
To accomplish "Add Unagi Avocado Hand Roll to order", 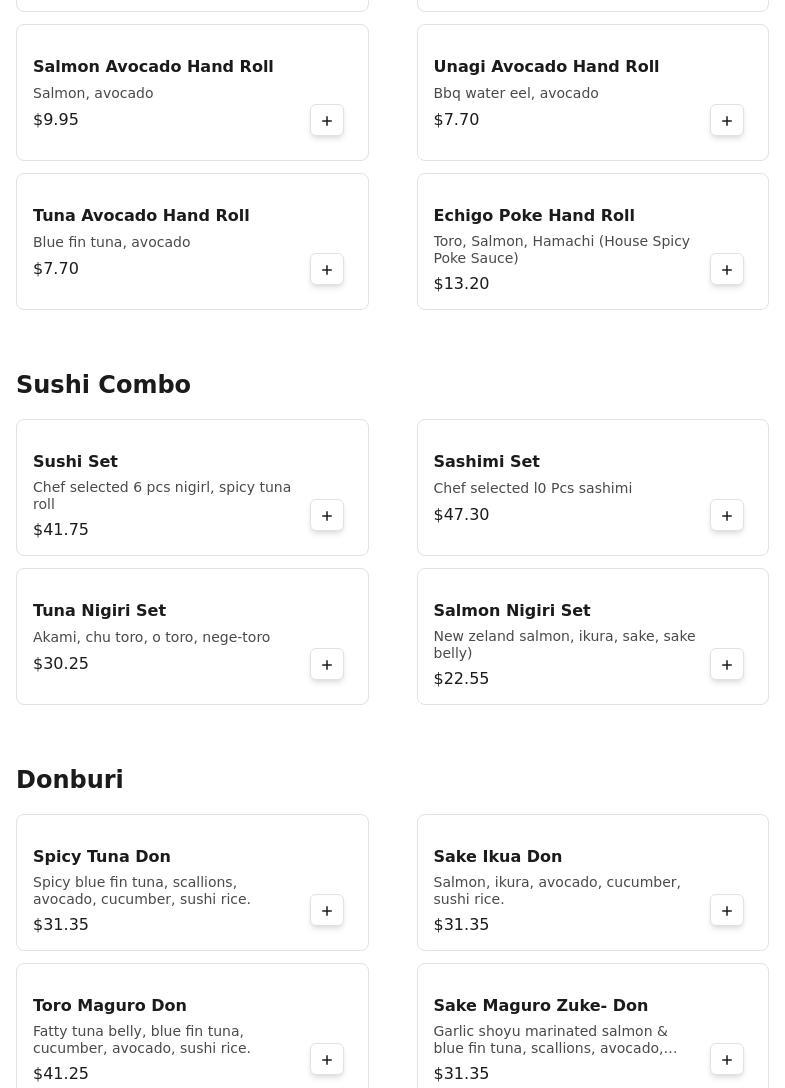I will click(727, 120).
